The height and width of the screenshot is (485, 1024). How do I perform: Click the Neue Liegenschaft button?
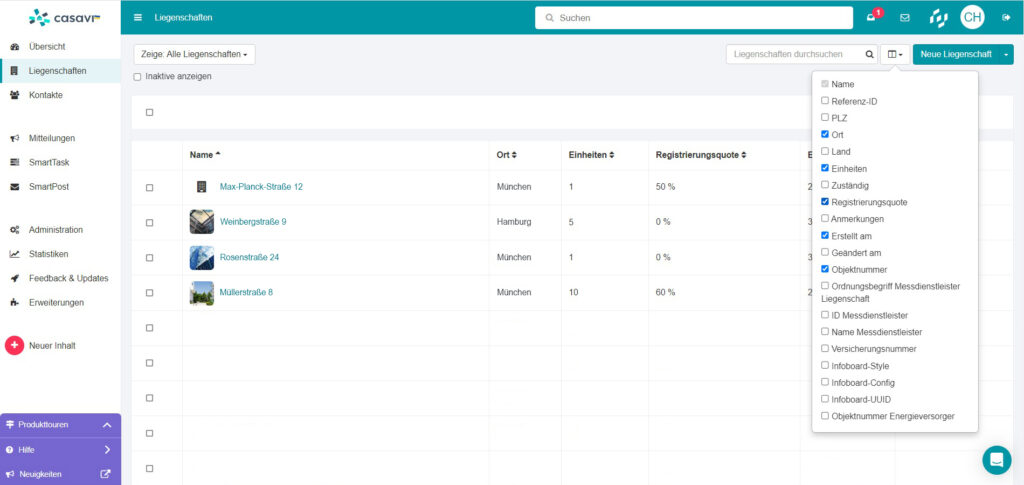[x=955, y=54]
